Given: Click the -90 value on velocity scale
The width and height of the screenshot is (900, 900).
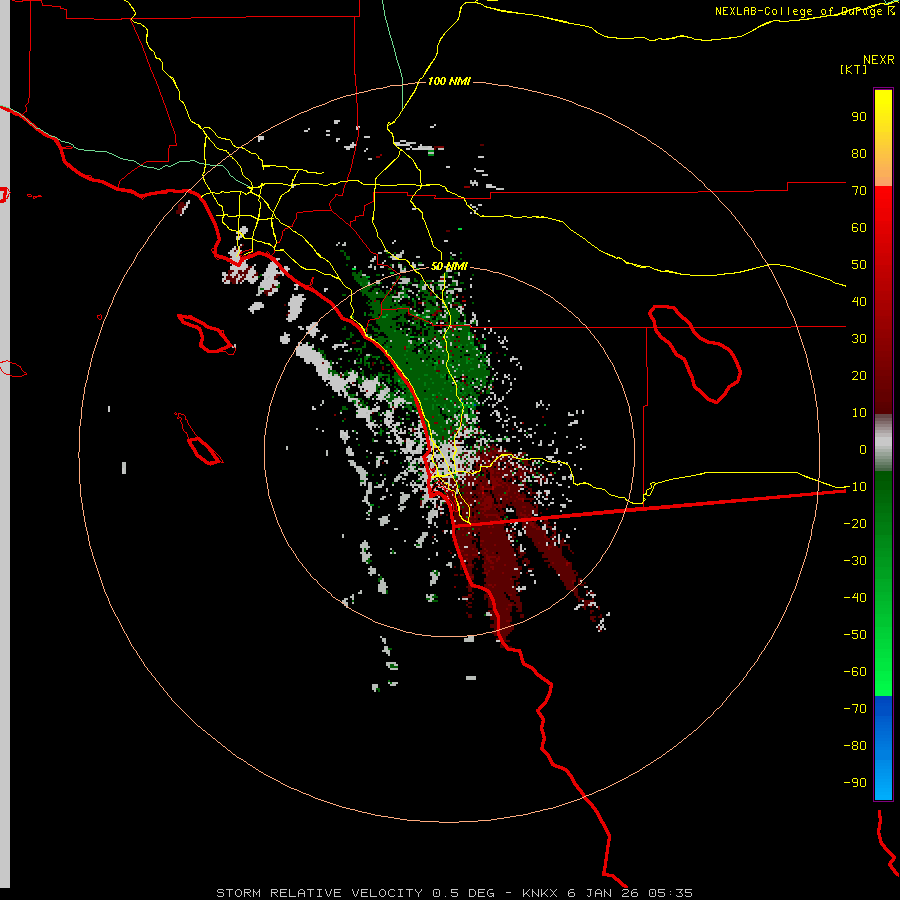Looking at the screenshot, I should [x=855, y=782].
